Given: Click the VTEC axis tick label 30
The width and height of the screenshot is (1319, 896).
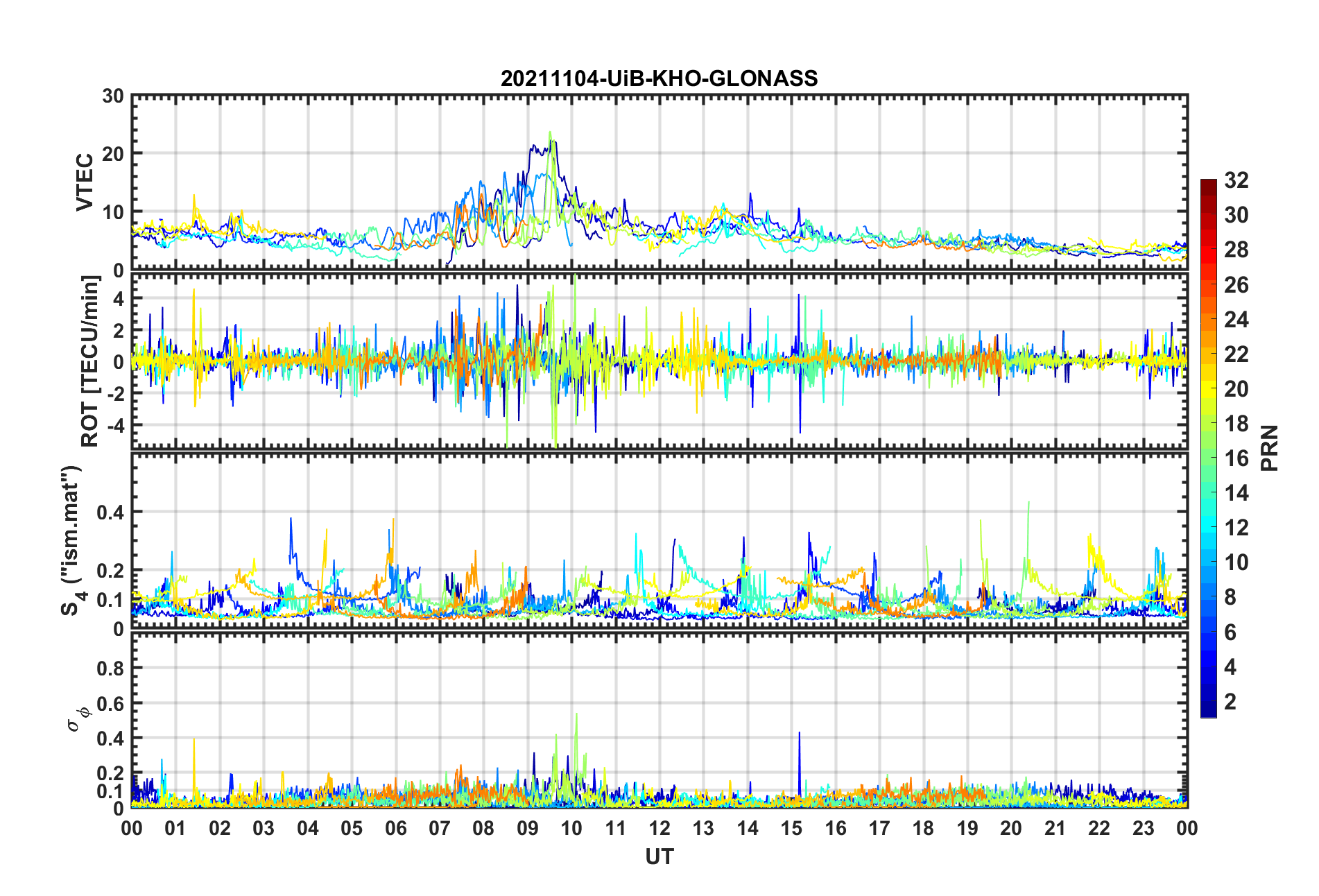Looking at the screenshot, I should [x=113, y=96].
